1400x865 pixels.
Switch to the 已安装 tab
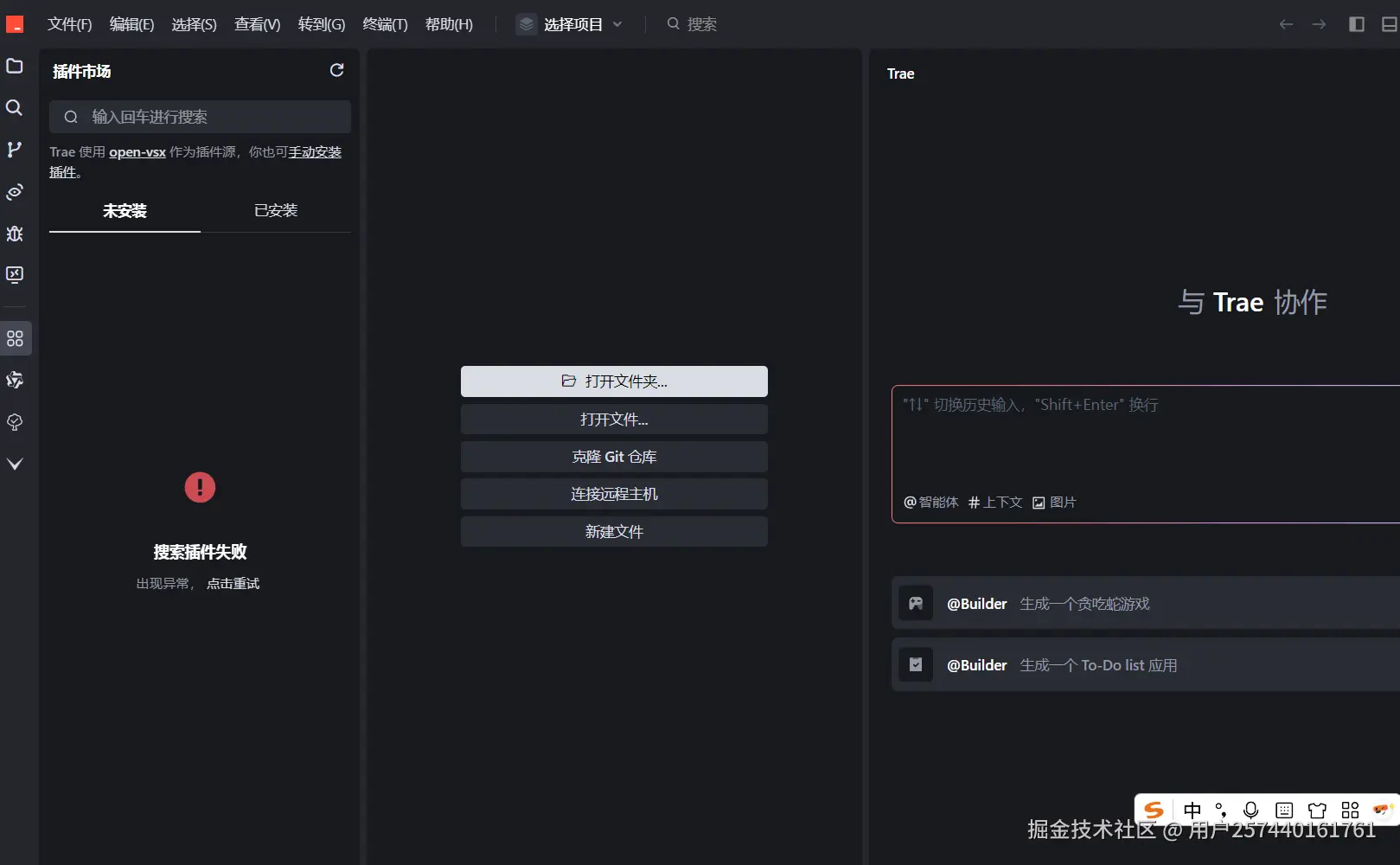[275, 210]
